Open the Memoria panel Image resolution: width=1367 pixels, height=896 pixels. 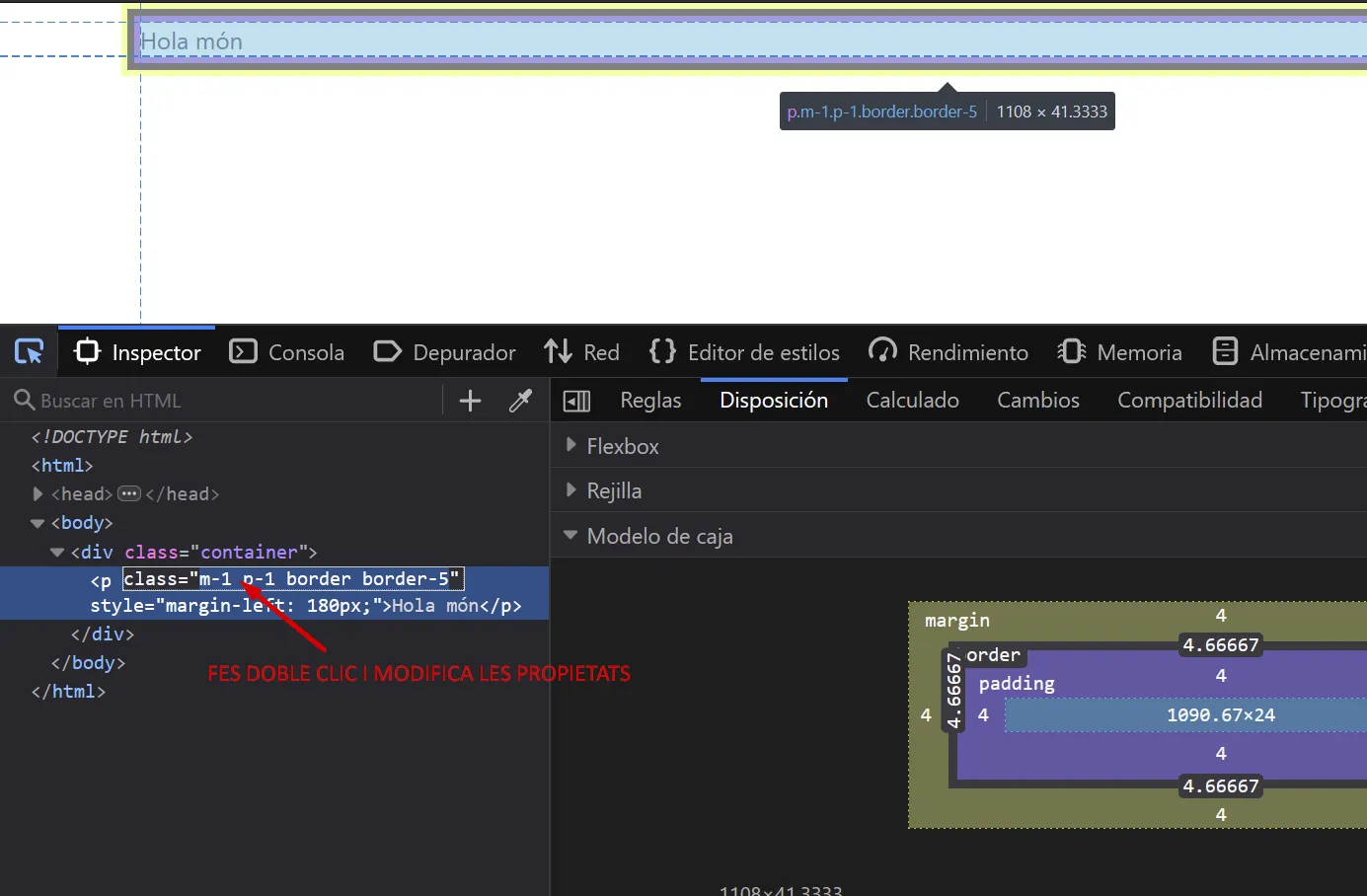[1120, 352]
